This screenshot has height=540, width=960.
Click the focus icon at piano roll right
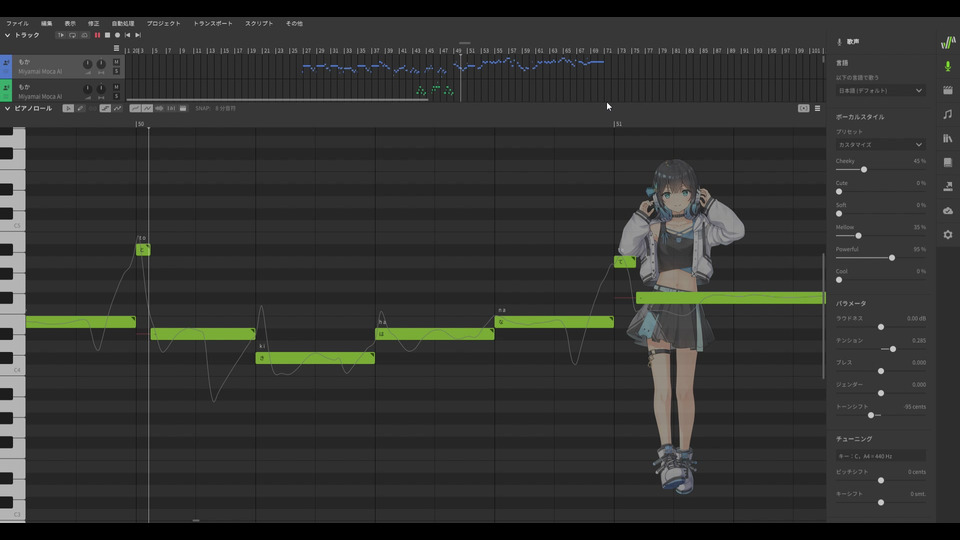pyautogui.click(x=803, y=108)
